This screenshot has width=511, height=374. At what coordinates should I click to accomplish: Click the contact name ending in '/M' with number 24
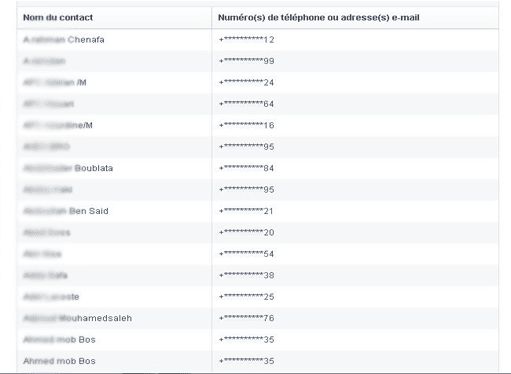pos(55,82)
